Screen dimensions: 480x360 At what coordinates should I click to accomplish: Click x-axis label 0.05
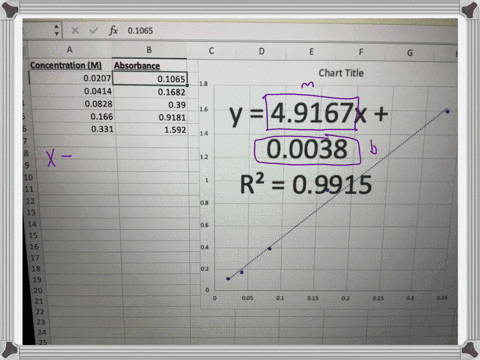[x=247, y=298]
